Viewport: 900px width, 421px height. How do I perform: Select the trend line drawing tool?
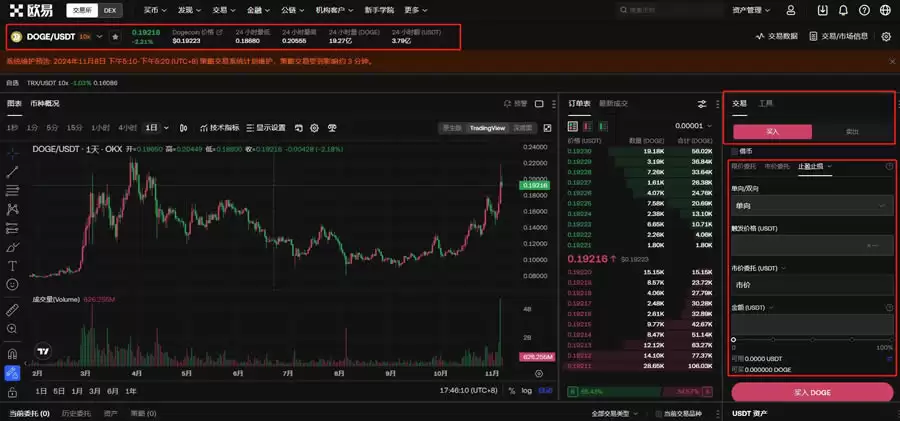tap(12, 172)
